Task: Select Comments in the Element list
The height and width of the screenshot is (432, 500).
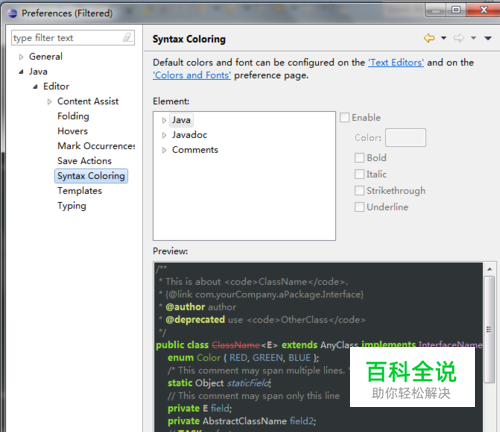Action: pos(195,150)
